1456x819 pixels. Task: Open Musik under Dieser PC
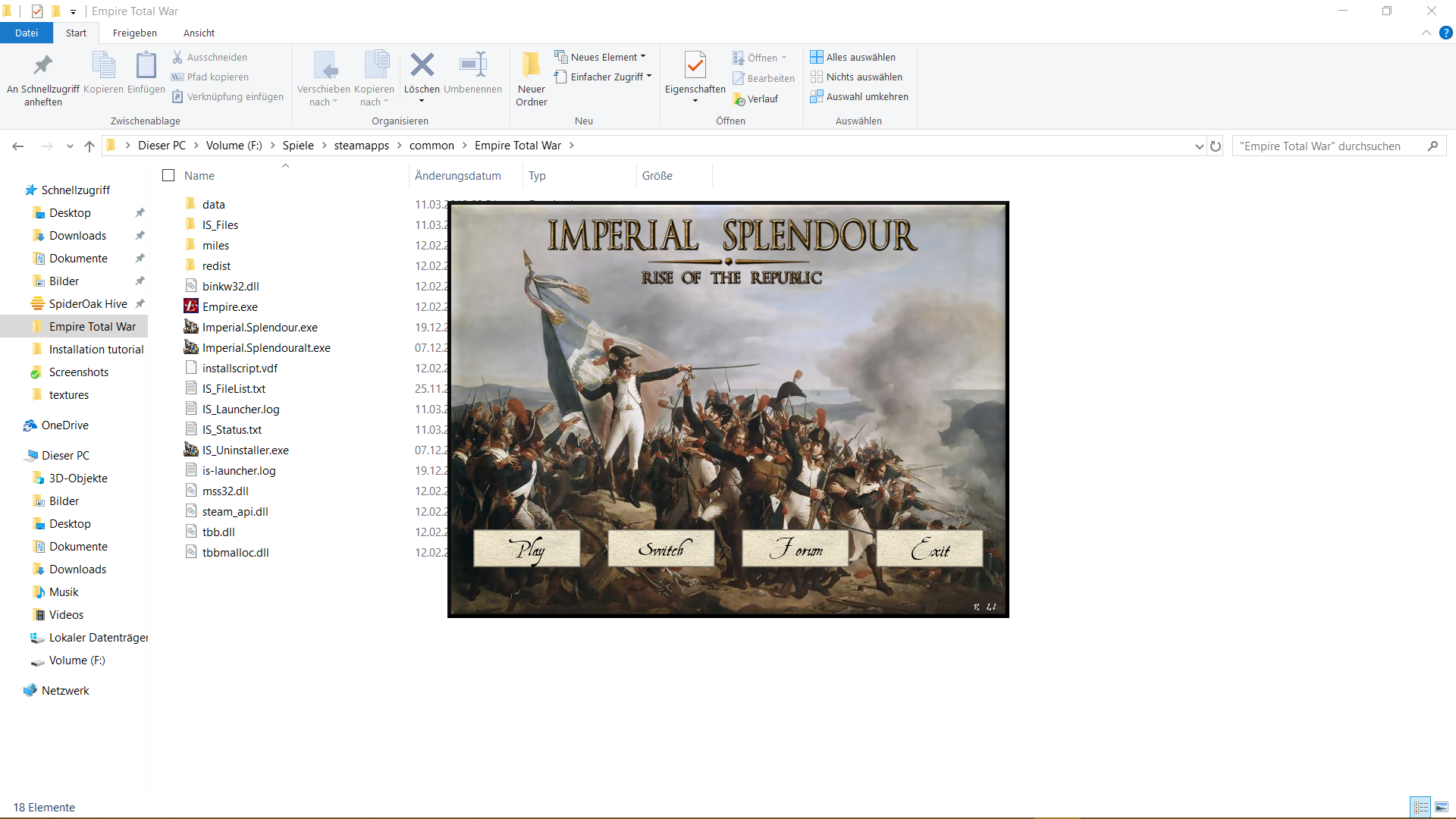[64, 591]
